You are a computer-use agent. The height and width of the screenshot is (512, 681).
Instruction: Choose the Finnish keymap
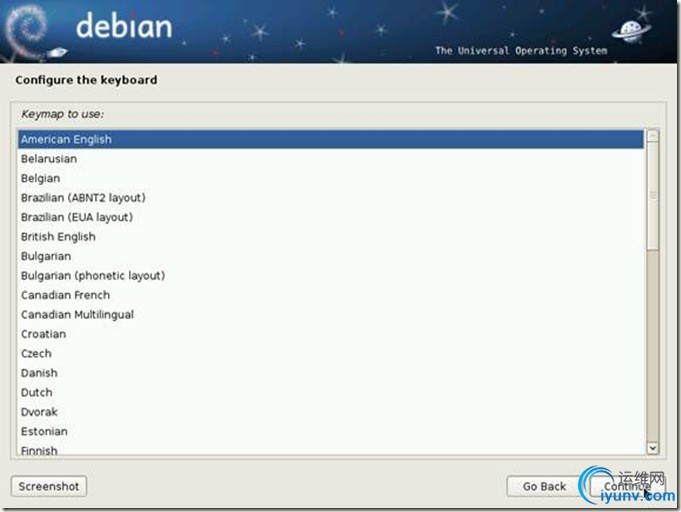(x=331, y=449)
